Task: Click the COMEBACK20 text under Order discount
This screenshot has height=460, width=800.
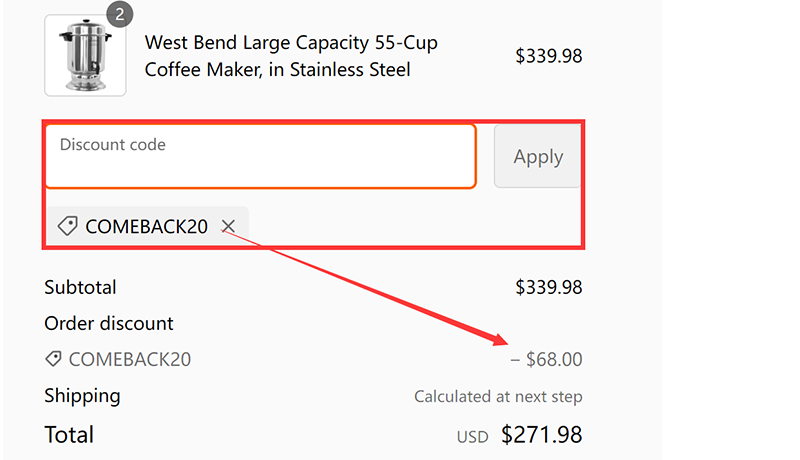Action: tap(129, 359)
